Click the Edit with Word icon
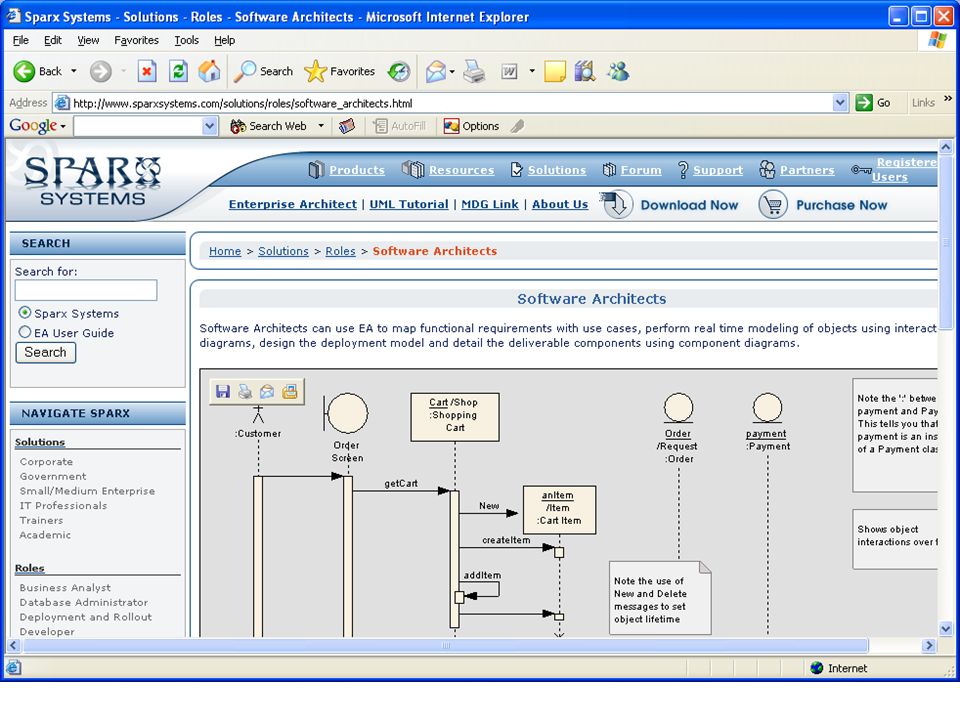The width and height of the screenshot is (960, 720). (x=509, y=72)
